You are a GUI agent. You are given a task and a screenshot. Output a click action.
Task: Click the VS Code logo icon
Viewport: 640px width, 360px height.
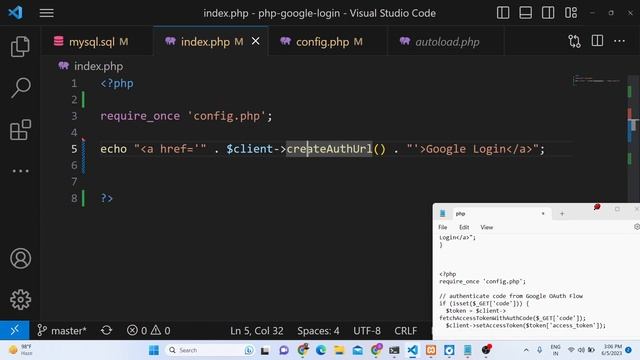tap(15, 13)
